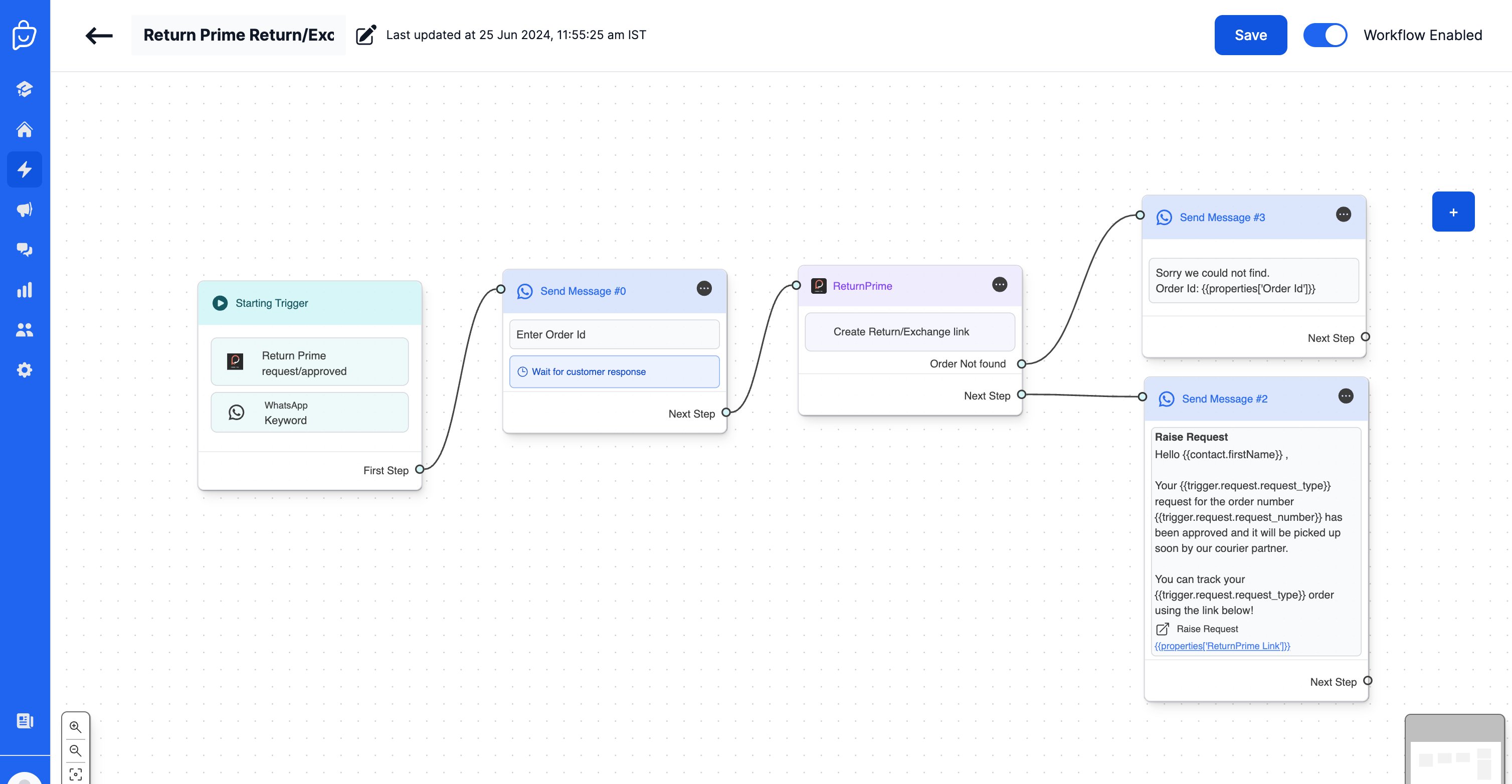Click the Send Message #3 WhatsApp icon
The width and height of the screenshot is (1512, 784).
[x=1164, y=217]
